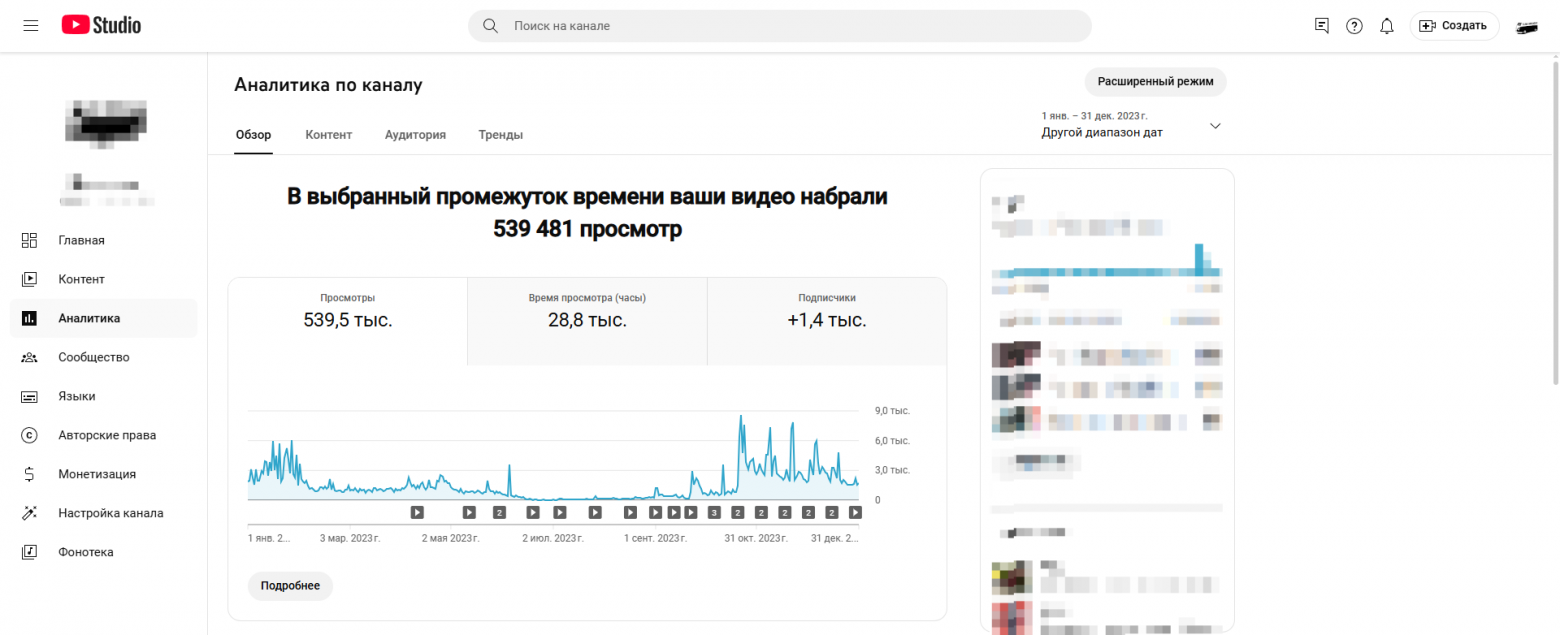1560x635 pixels.
Task: Go to Главная via its dashboard icon
Action: pyautogui.click(x=29, y=240)
